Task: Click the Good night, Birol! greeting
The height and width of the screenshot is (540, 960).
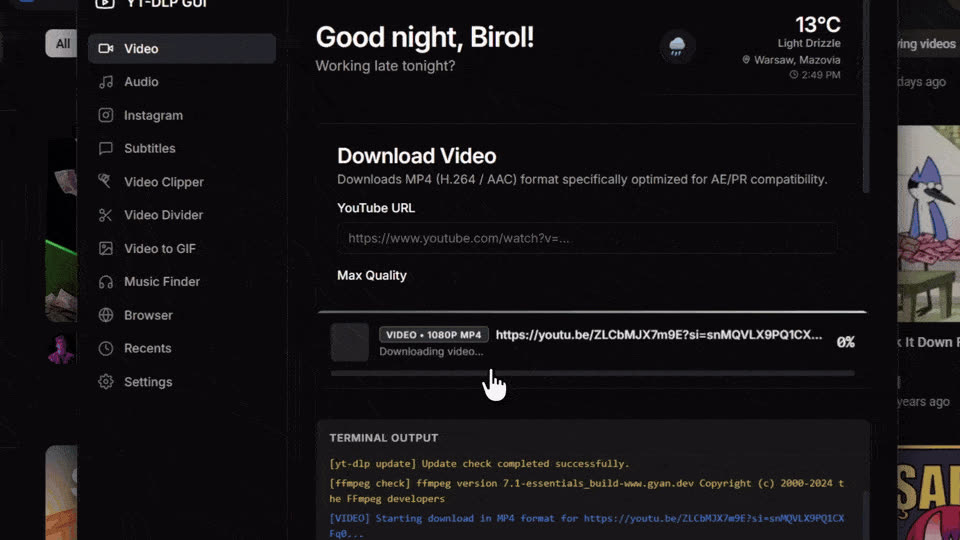Action: [x=424, y=37]
